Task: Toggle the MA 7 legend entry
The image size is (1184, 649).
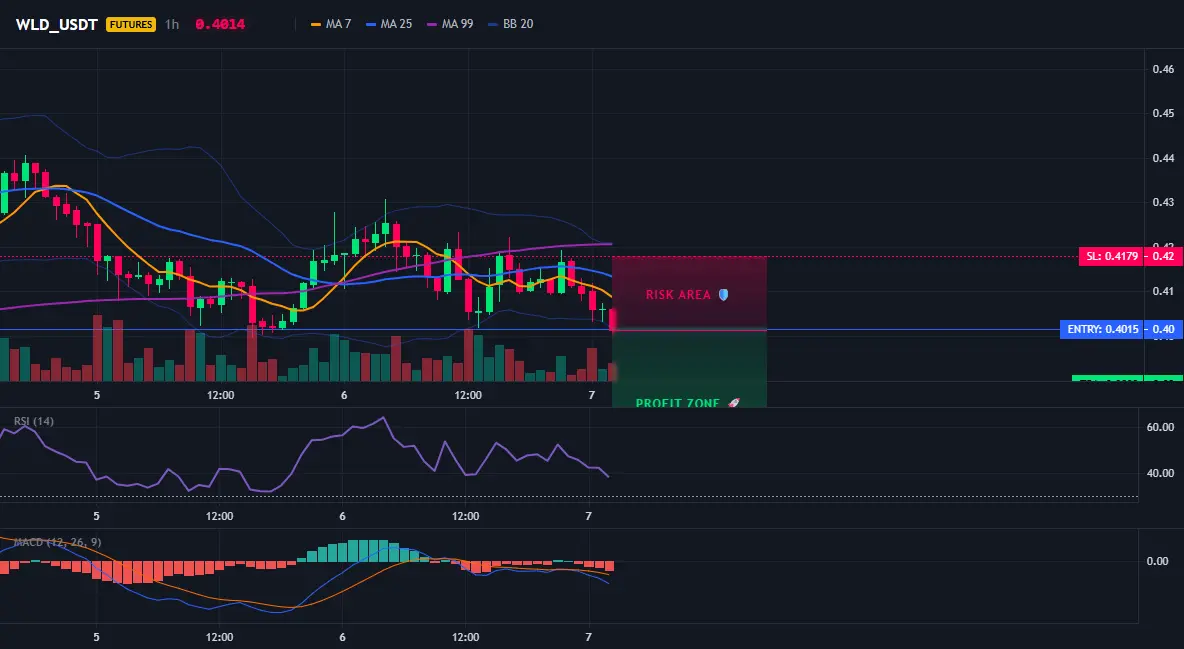Action: (331, 24)
